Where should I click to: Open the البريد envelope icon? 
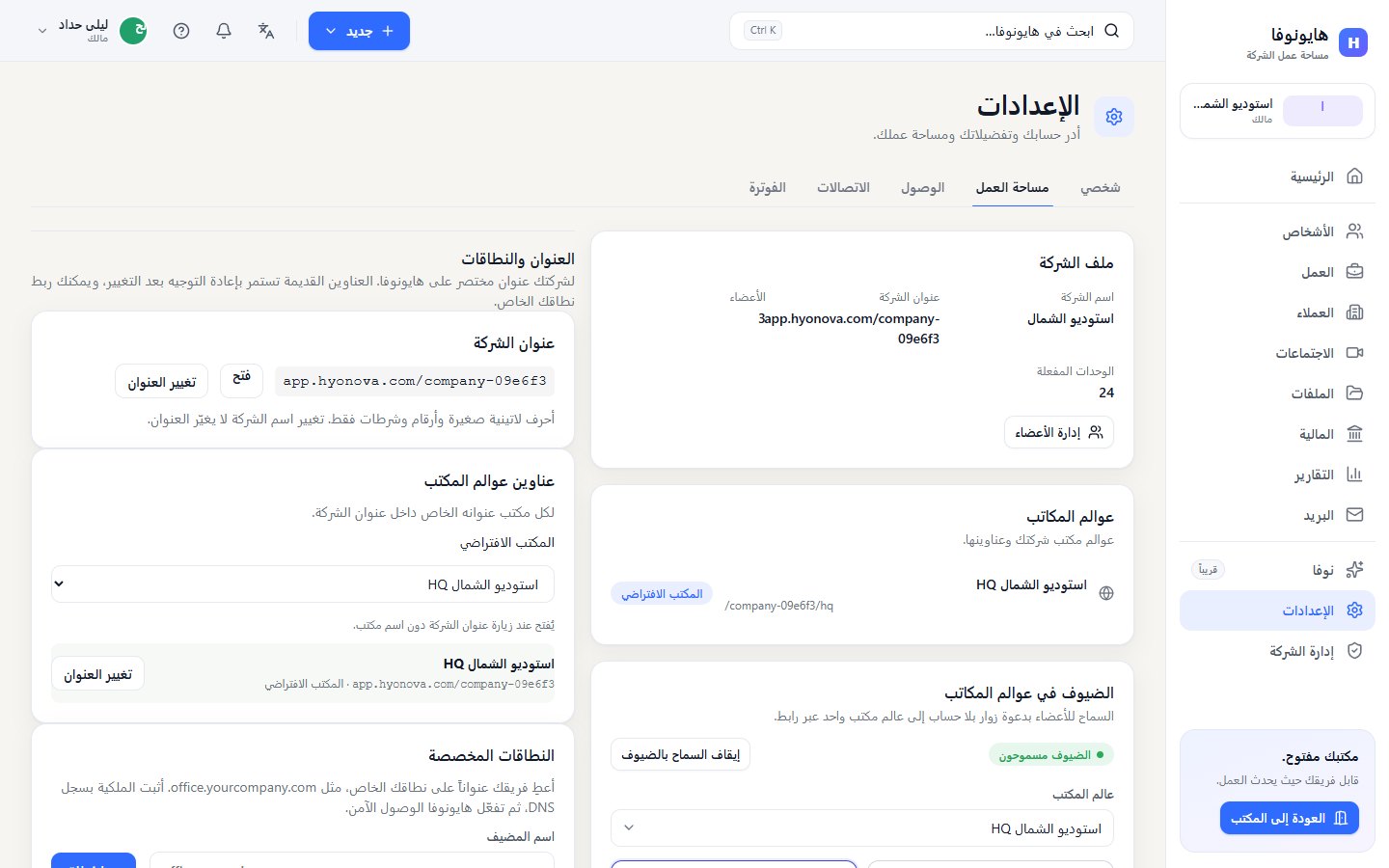click(1354, 515)
